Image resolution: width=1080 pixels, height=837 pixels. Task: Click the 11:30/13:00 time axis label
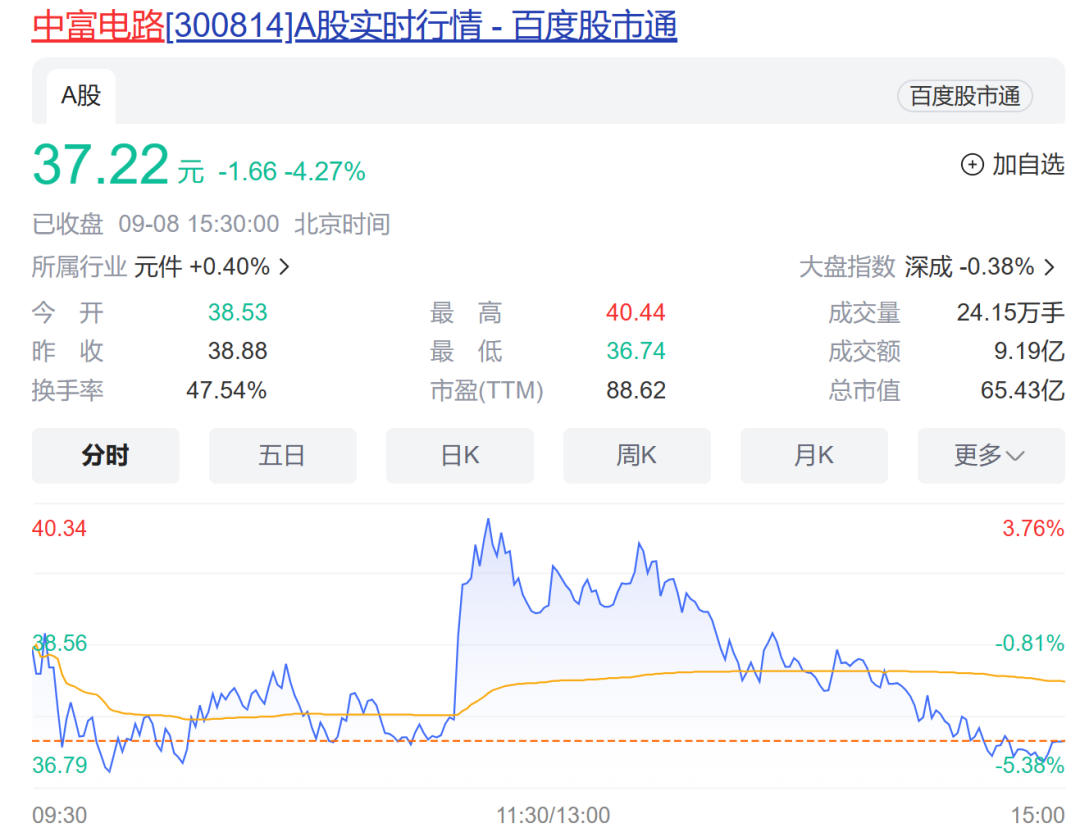553,816
